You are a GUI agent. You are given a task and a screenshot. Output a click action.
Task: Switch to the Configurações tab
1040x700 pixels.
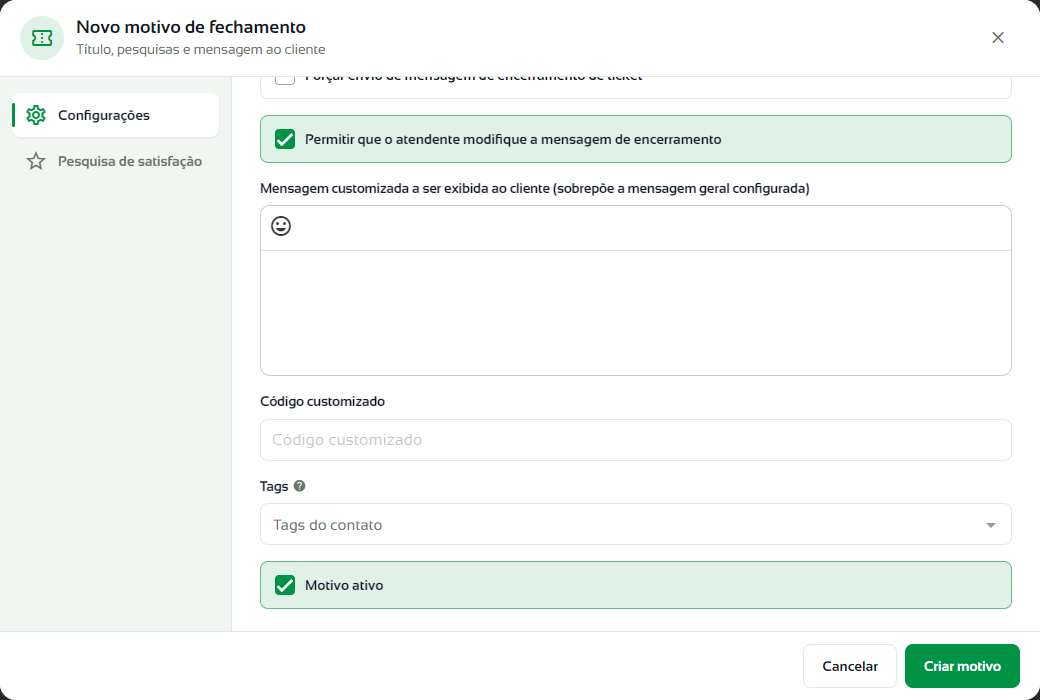coord(115,115)
